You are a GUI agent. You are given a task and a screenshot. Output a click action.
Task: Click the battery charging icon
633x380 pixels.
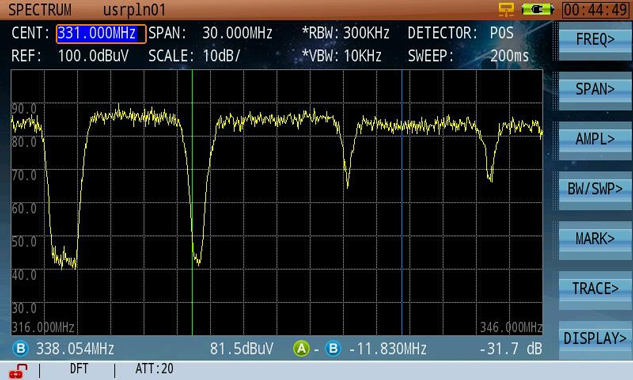click(537, 9)
